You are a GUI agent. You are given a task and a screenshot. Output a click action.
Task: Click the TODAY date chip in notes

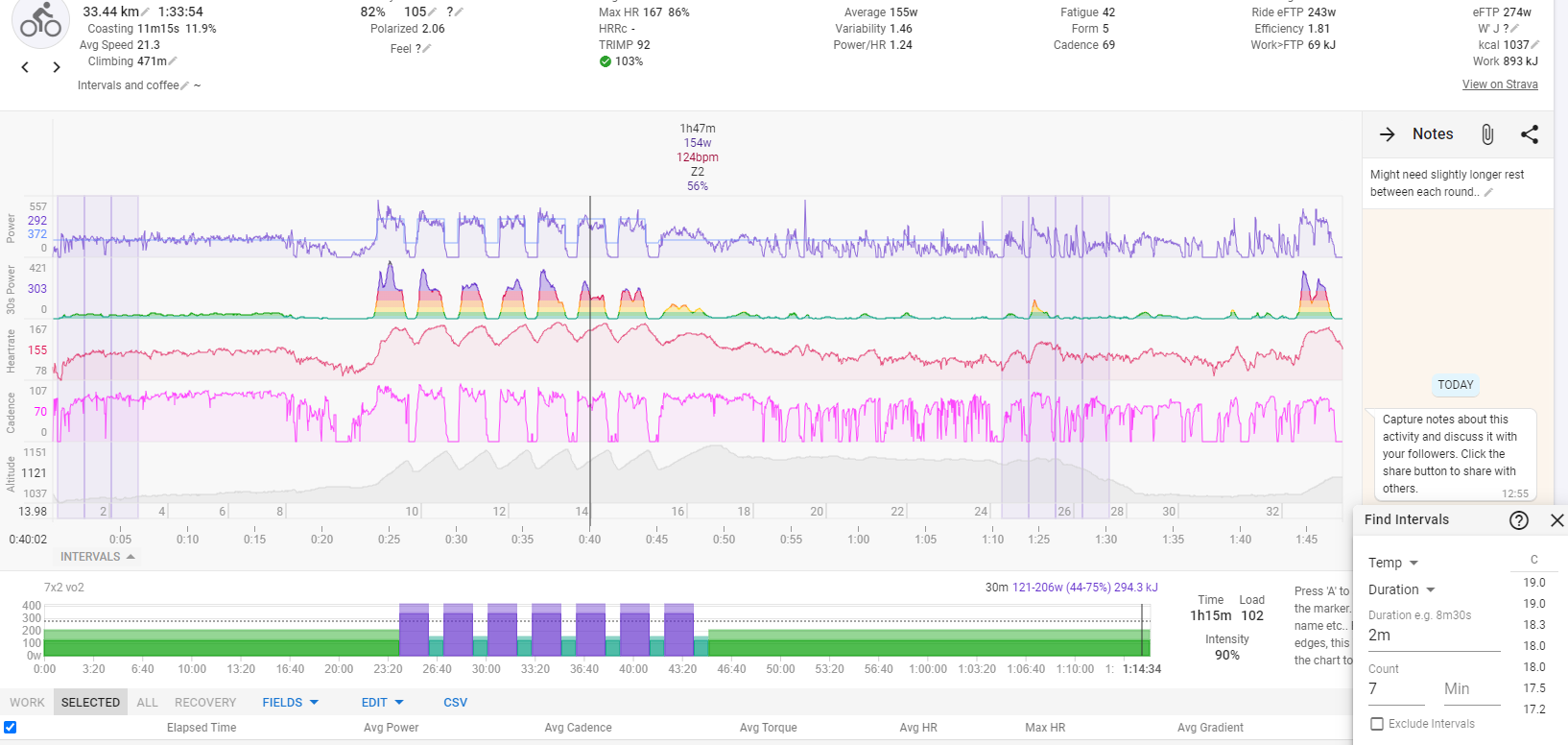[x=1456, y=385]
